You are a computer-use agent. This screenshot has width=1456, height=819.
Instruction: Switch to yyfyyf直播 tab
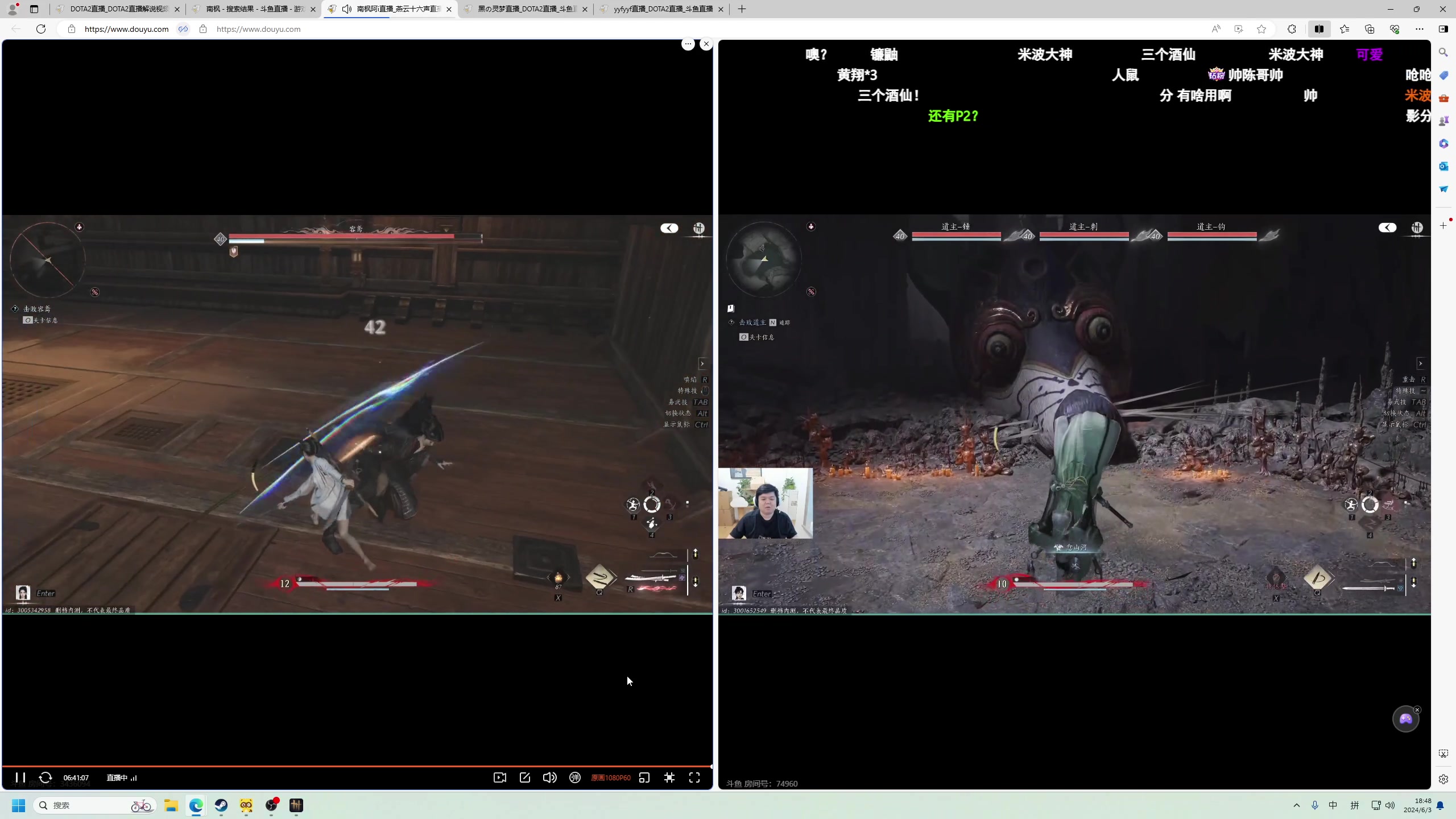coord(661,9)
